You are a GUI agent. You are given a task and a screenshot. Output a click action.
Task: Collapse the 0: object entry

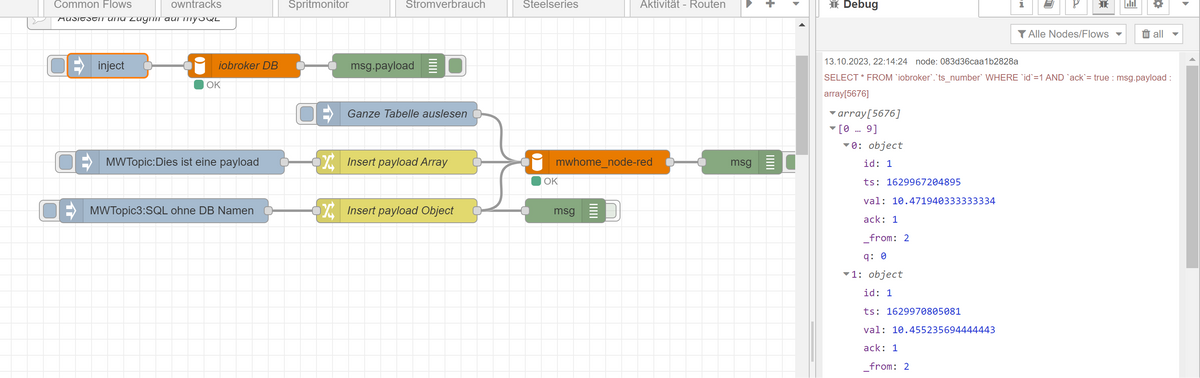click(x=847, y=146)
